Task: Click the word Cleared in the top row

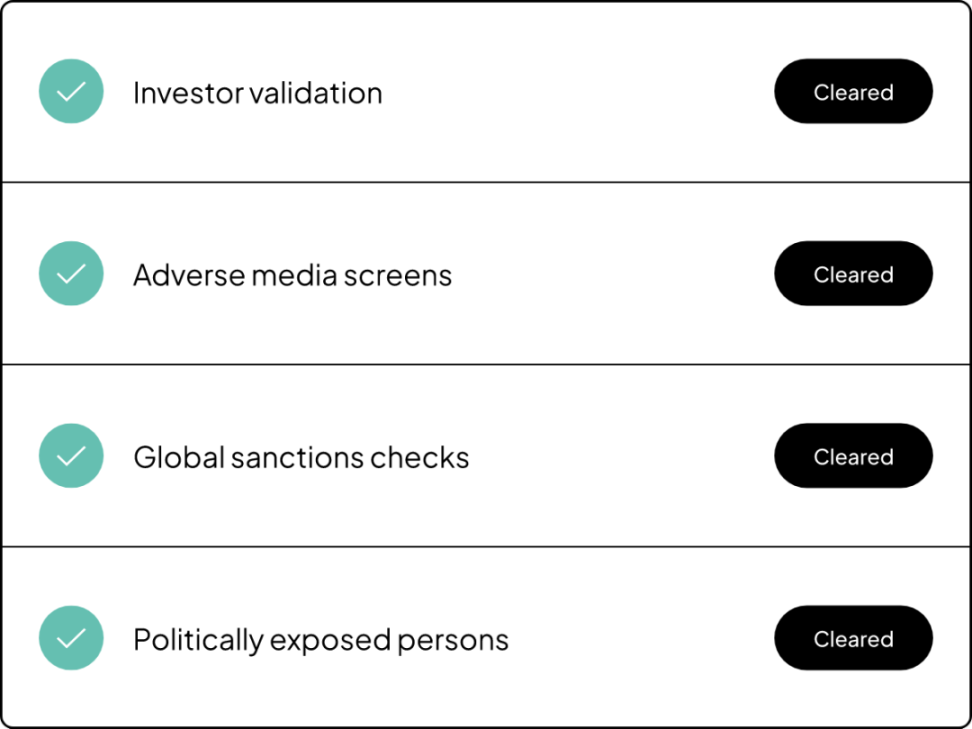Action: [853, 92]
